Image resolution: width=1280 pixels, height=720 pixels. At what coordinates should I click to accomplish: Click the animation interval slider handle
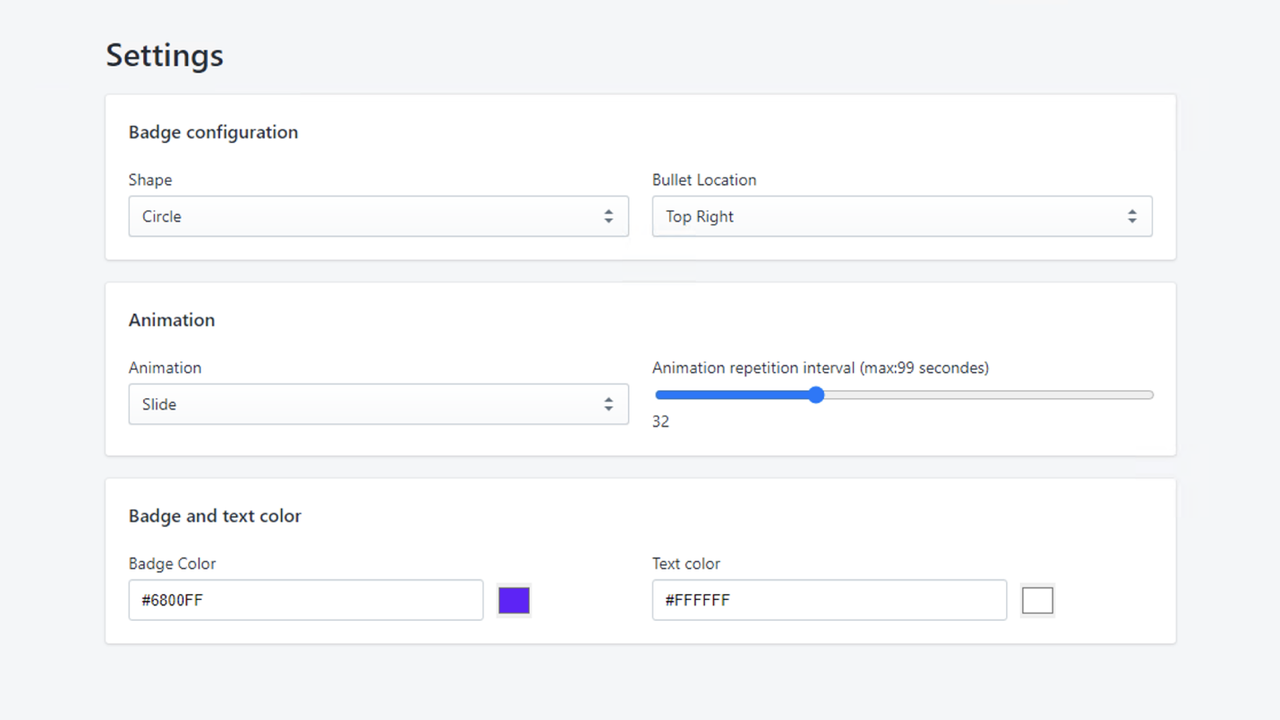(x=816, y=395)
